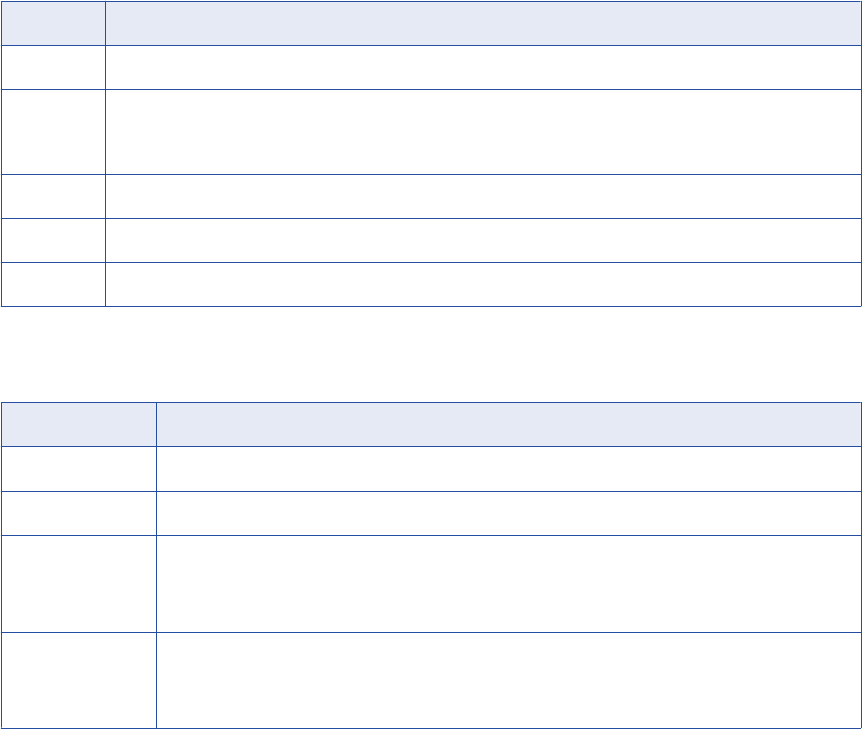The height and width of the screenshot is (729, 862).
Task: Select the upper table's shaded header wide cell
Action: tap(483, 24)
